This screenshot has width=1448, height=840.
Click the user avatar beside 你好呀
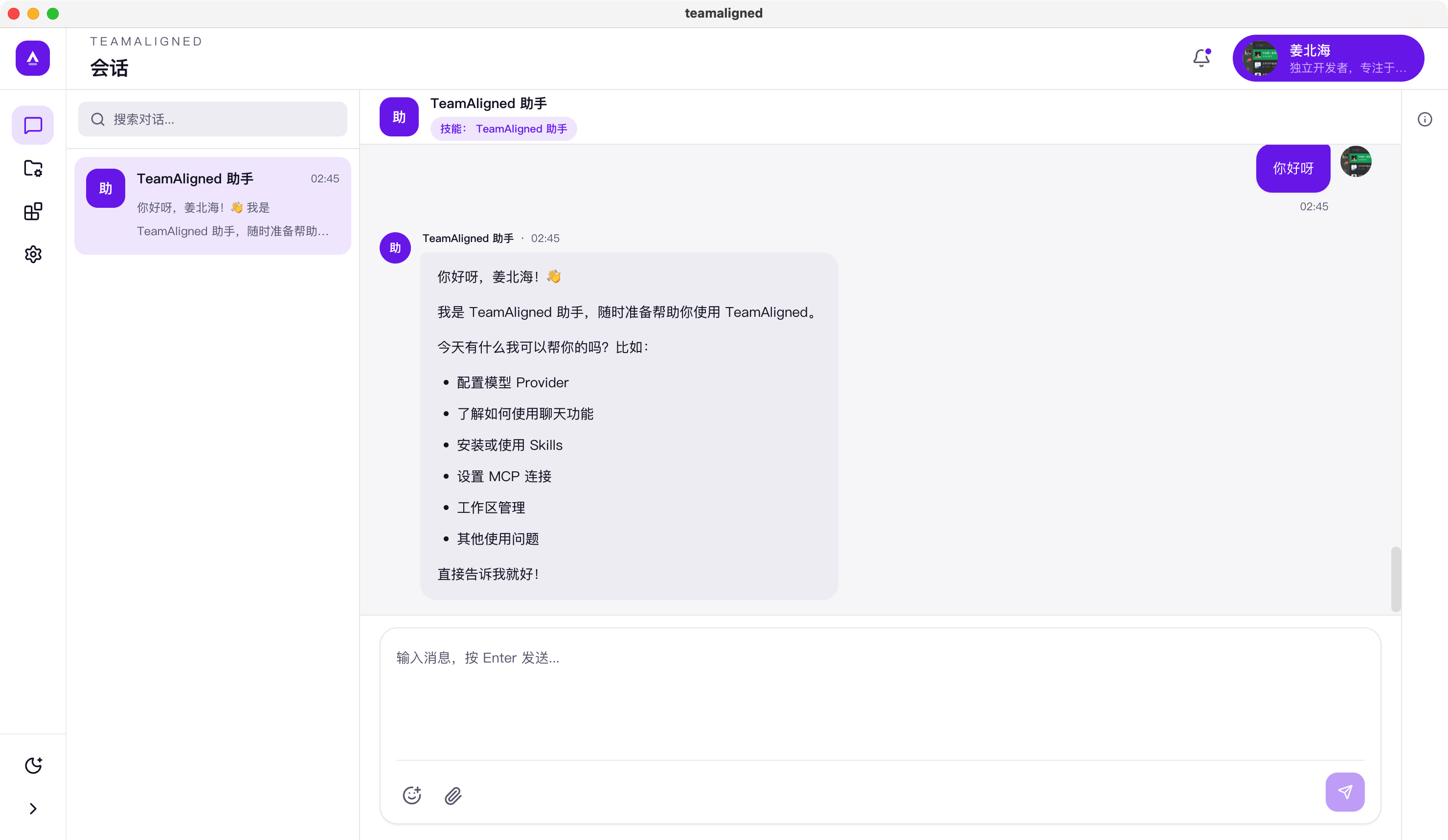click(1356, 161)
